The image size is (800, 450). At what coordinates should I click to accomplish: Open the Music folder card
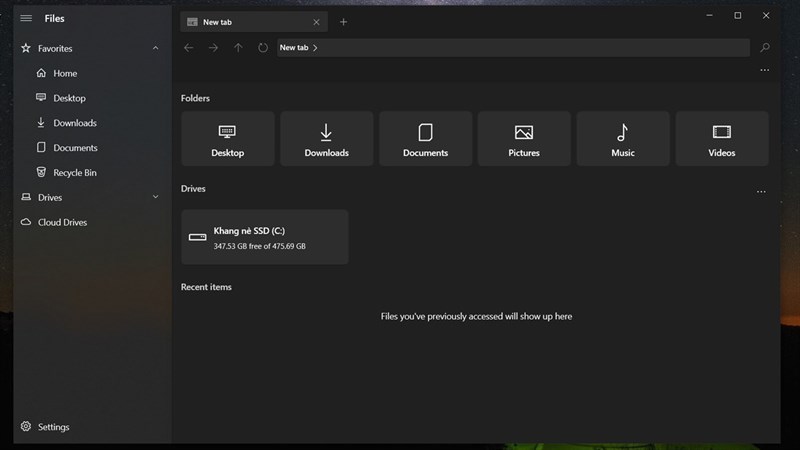[x=623, y=138]
